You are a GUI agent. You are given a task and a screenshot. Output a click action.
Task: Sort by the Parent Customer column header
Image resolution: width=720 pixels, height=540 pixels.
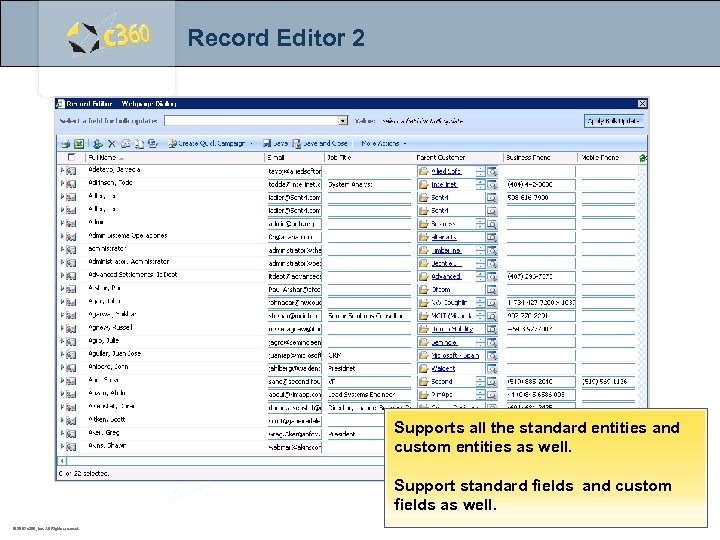pos(458,158)
